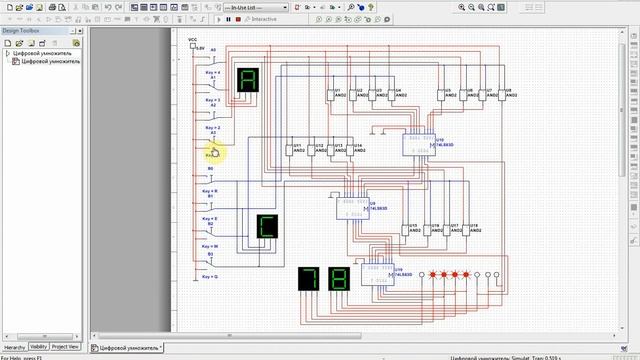The image size is (640, 360).
Task: Click New design icon in Design Toolbox
Action: pyautogui.click(x=8, y=43)
